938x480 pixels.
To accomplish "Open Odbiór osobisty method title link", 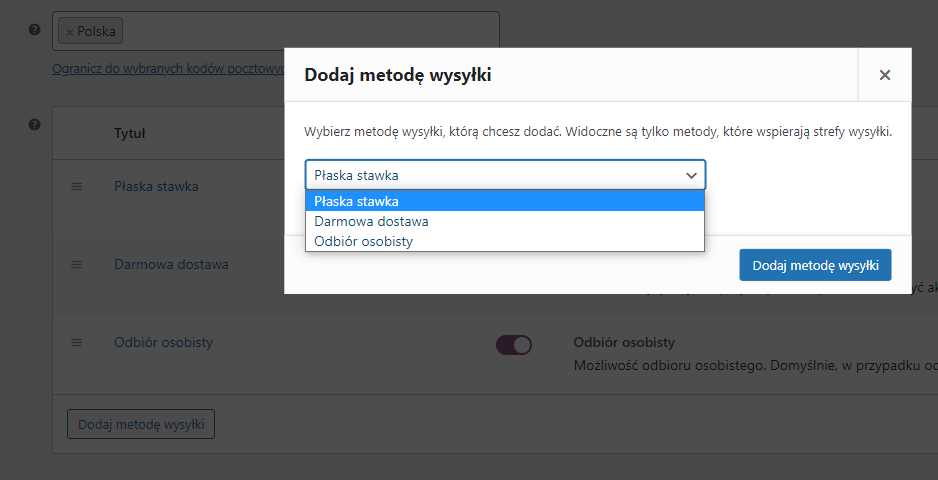I will tap(163, 342).
